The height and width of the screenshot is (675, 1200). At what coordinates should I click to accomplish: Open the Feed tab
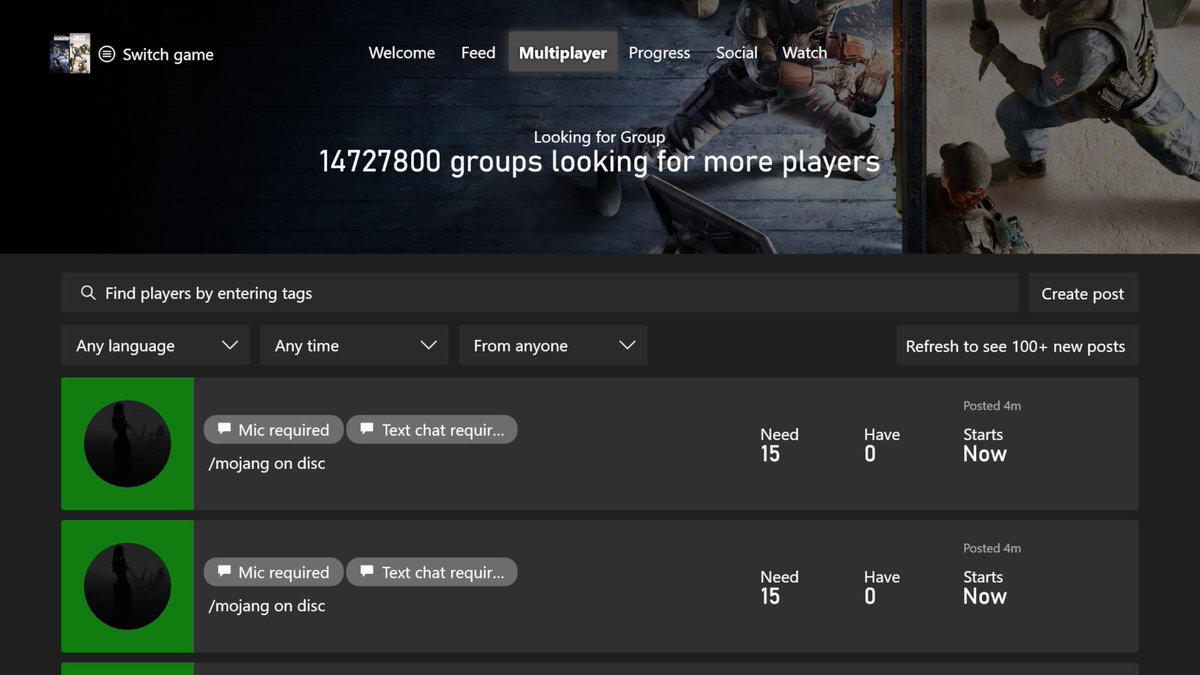(477, 53)
